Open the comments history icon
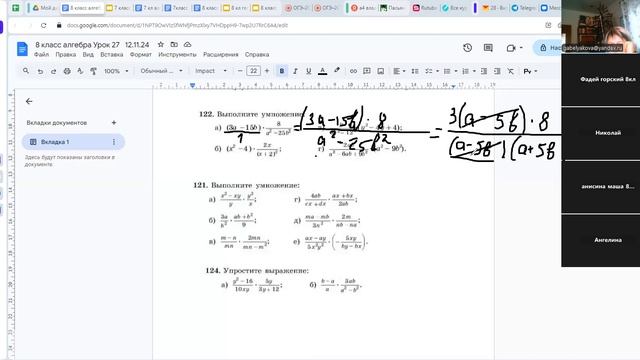The width and height of the screenshot is (640, 360). pyautogui.click(x=488, y=48)
